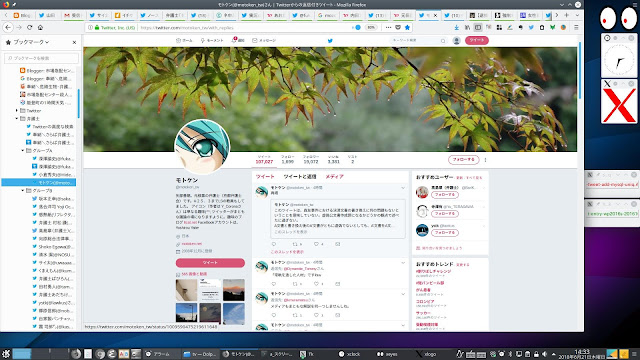Switch to the ツイート timeline tab

[265, 176]
